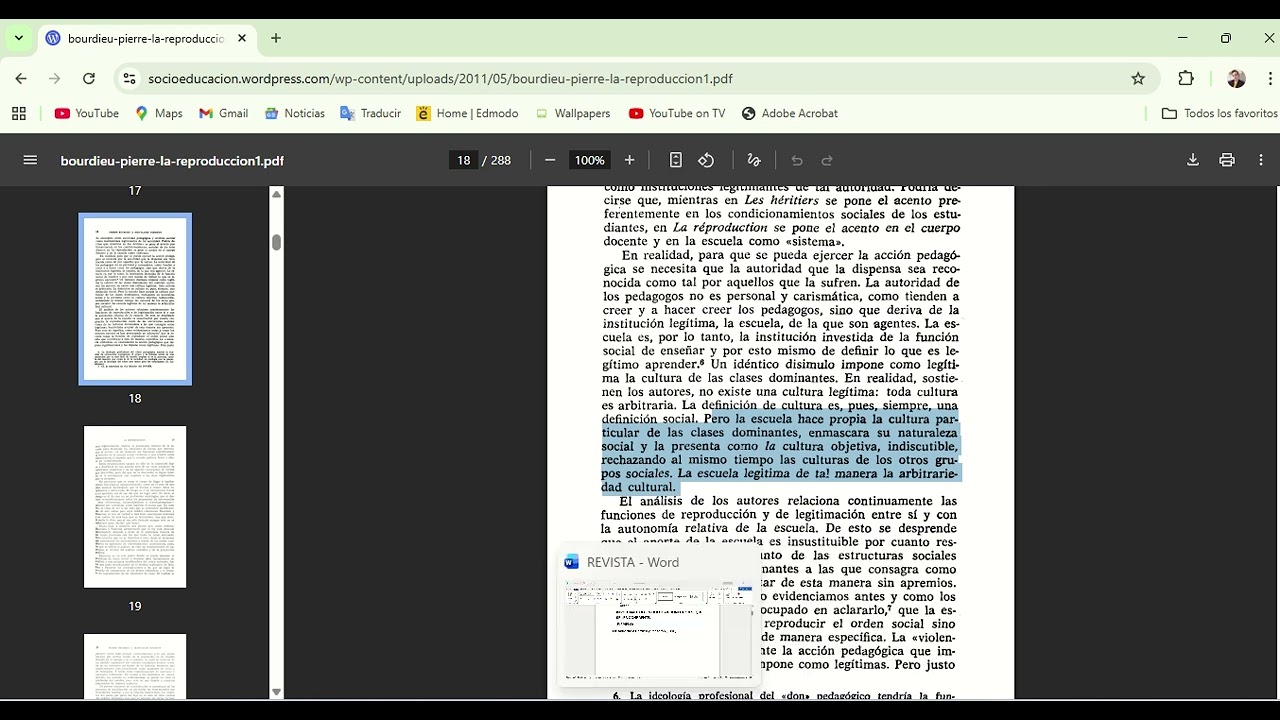
Task: Open Adobe Acrobat bookmark
Action: [790, 113]
